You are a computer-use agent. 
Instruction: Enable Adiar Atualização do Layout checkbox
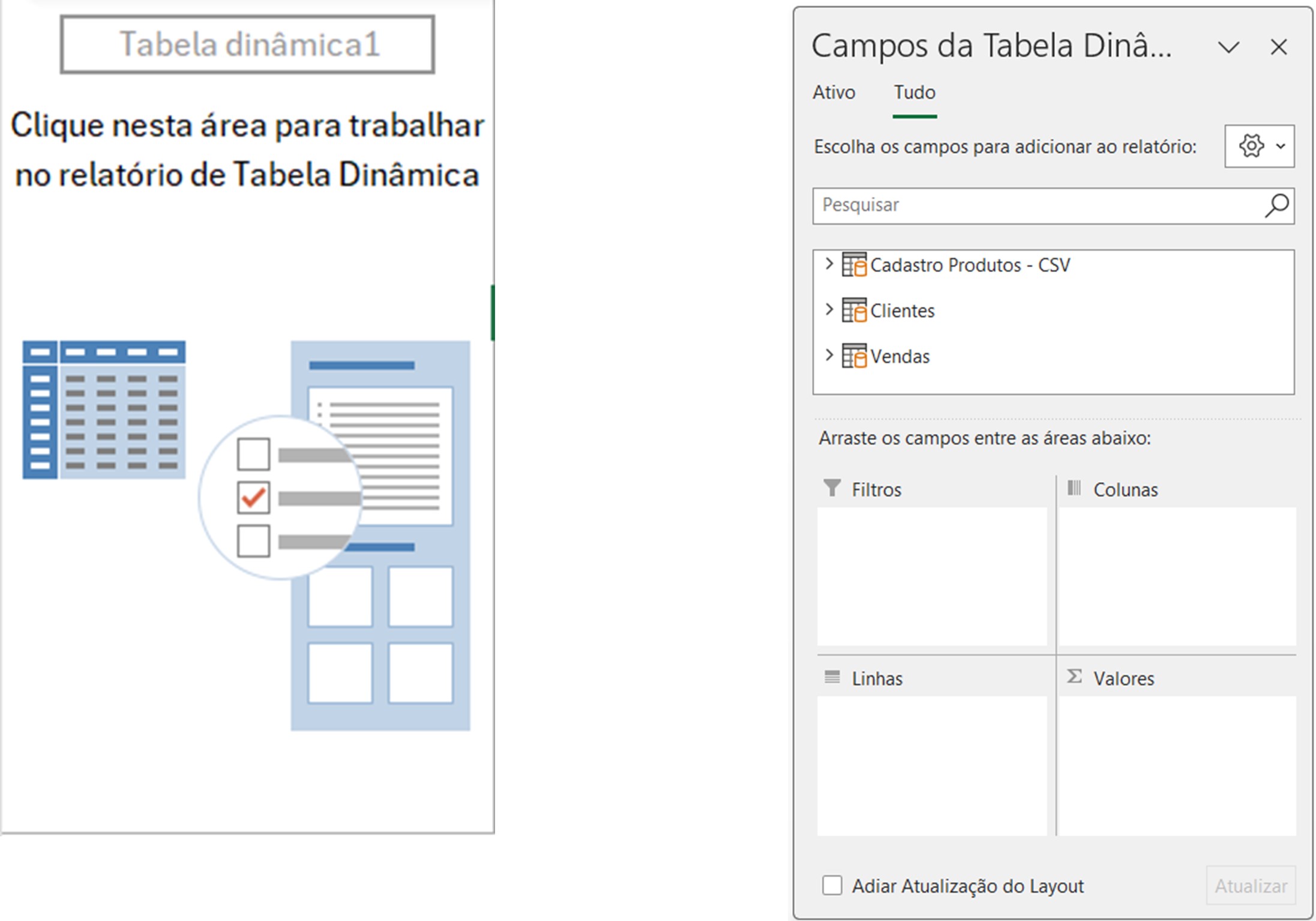point(832,885)
